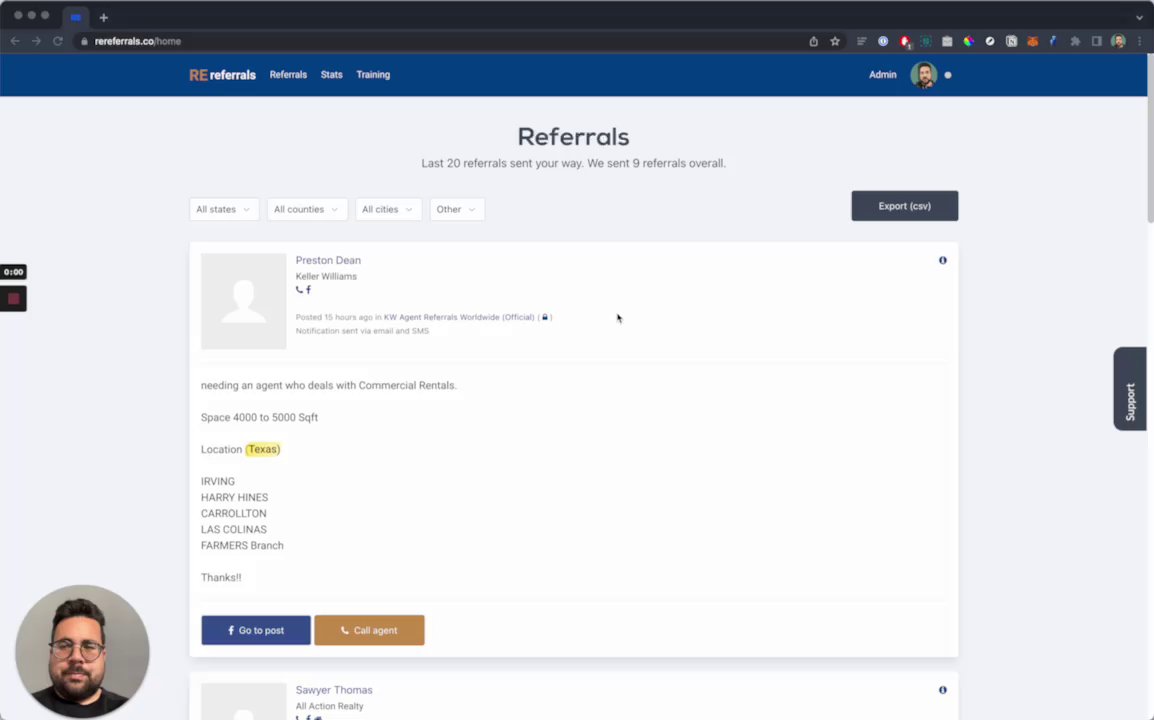Click the compass extension icon
1154x720 pixels.
(990, 41)
